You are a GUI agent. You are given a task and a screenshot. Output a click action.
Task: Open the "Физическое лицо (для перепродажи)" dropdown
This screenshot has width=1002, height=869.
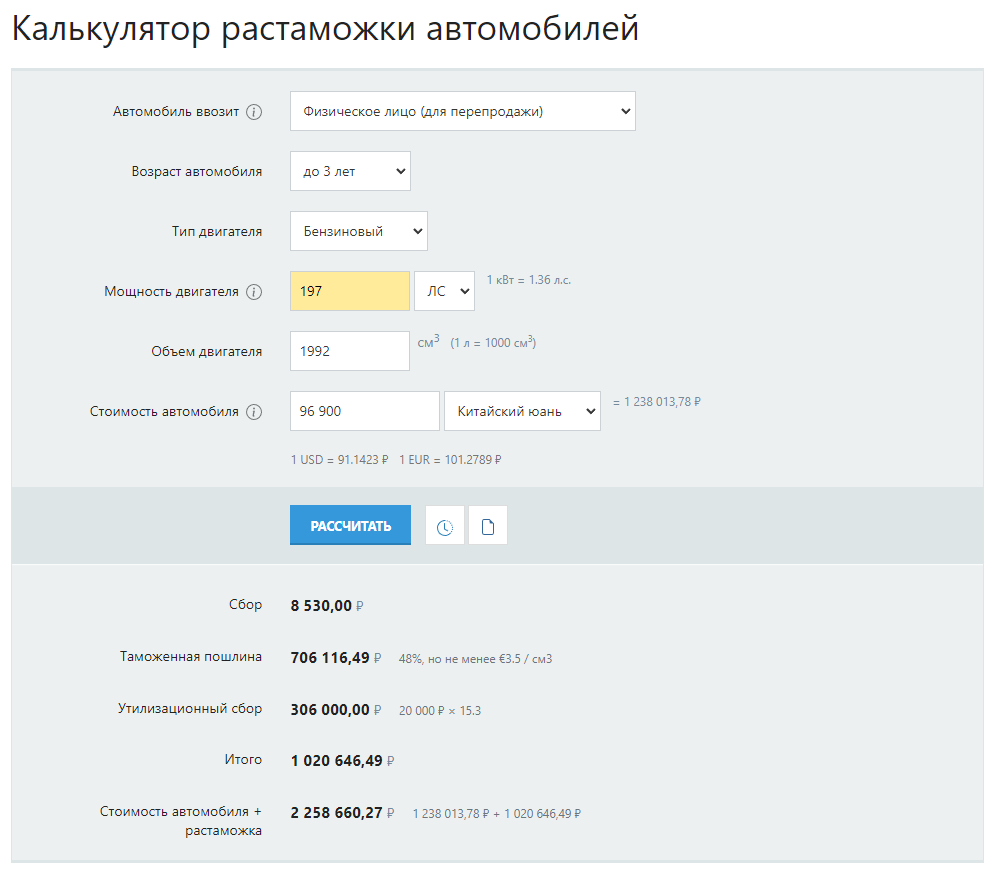point(462,111)
